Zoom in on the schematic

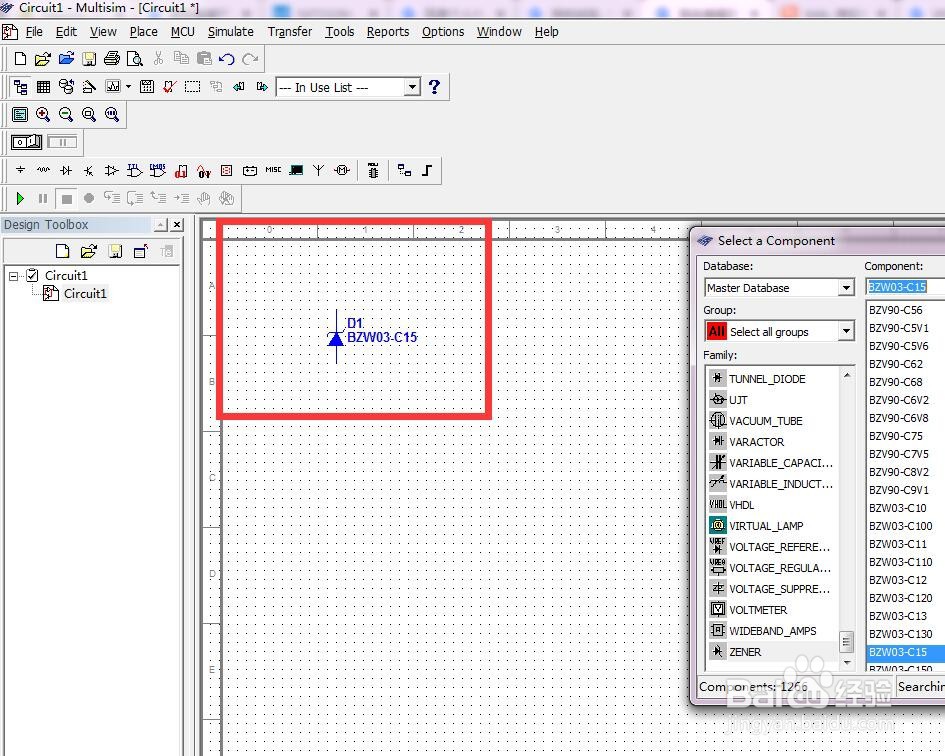tap(43, 115)
